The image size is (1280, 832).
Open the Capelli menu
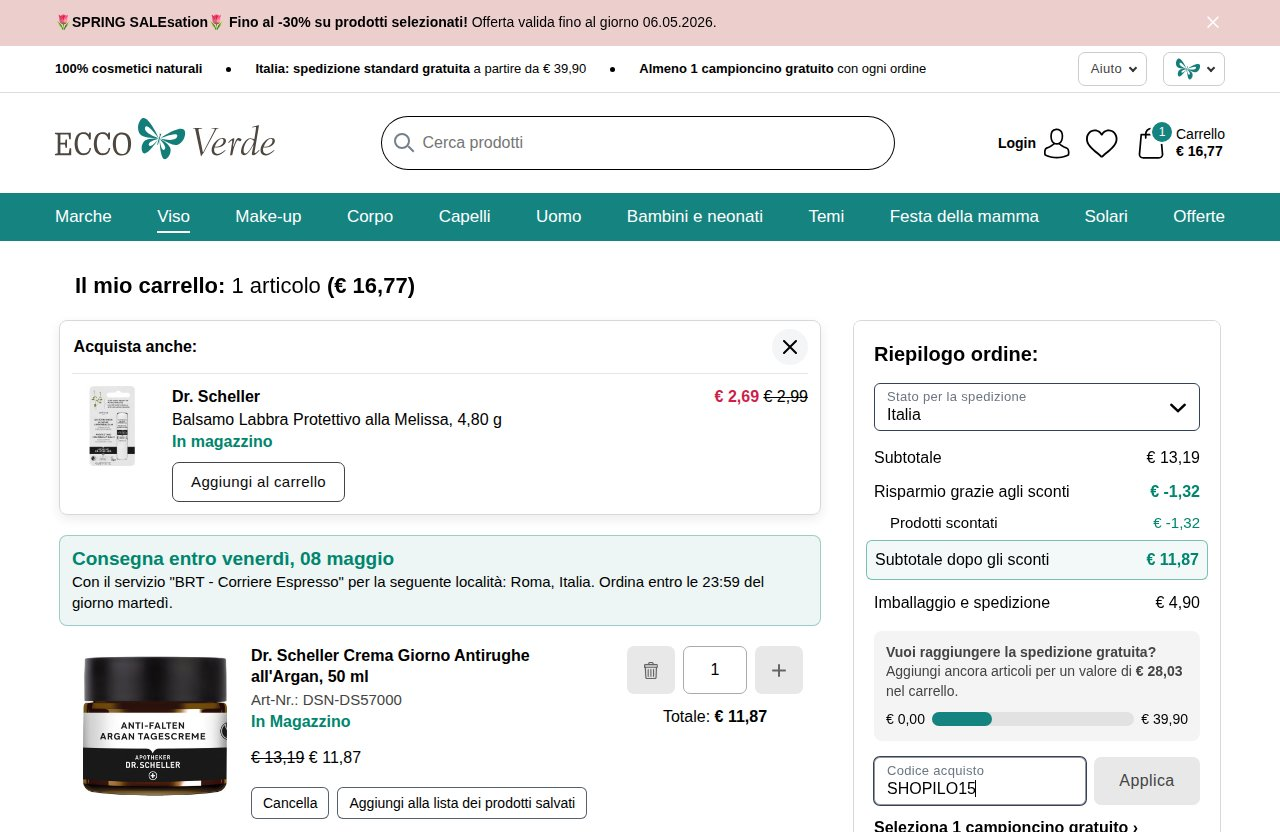click(465, 216)
